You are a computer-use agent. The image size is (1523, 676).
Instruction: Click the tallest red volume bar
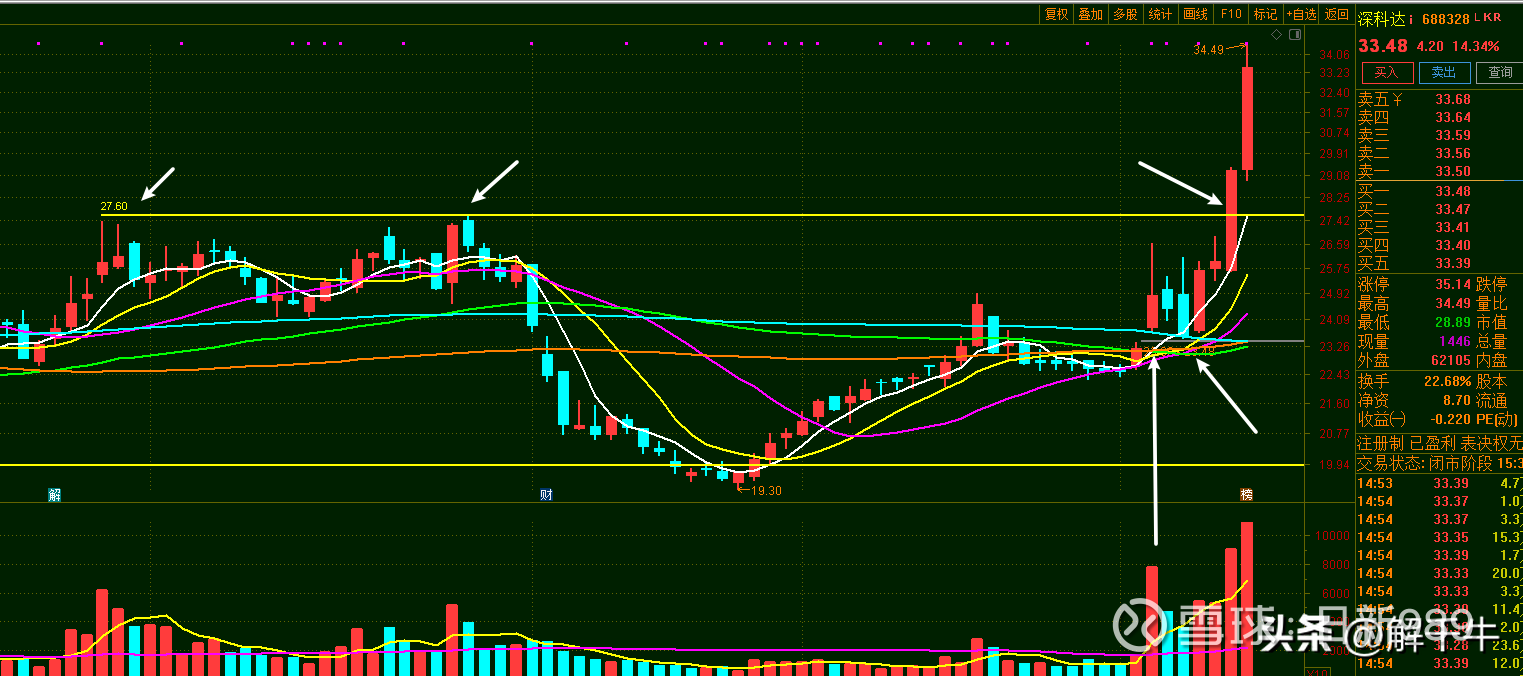click(x=1247, y=598)
